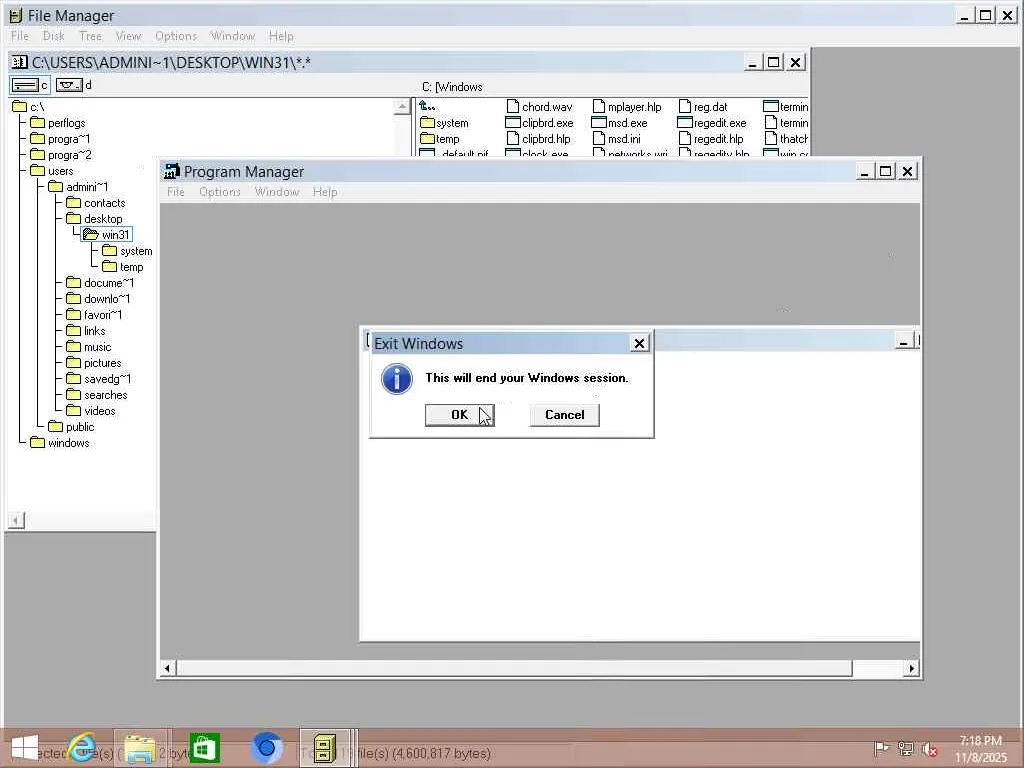The image size is (1024, 768).
Task: Select users folder in tree
Action: pos(52,170)
